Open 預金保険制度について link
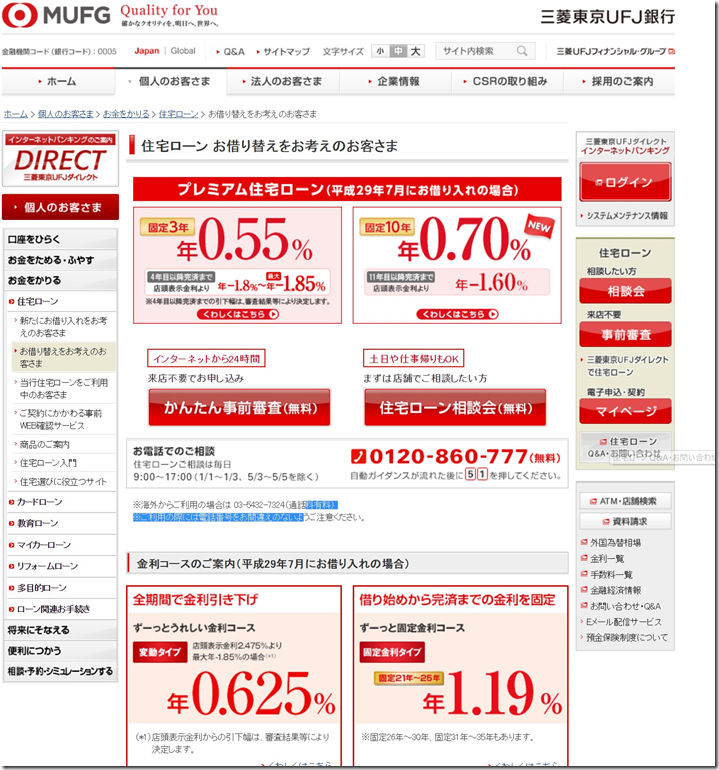 coord(624,637)
